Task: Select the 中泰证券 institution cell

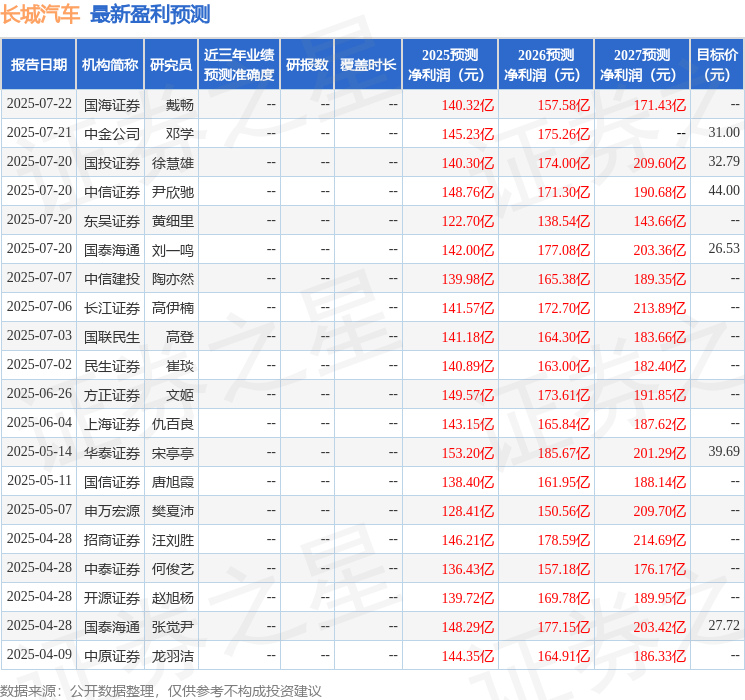Action: (x=112, y=569)
